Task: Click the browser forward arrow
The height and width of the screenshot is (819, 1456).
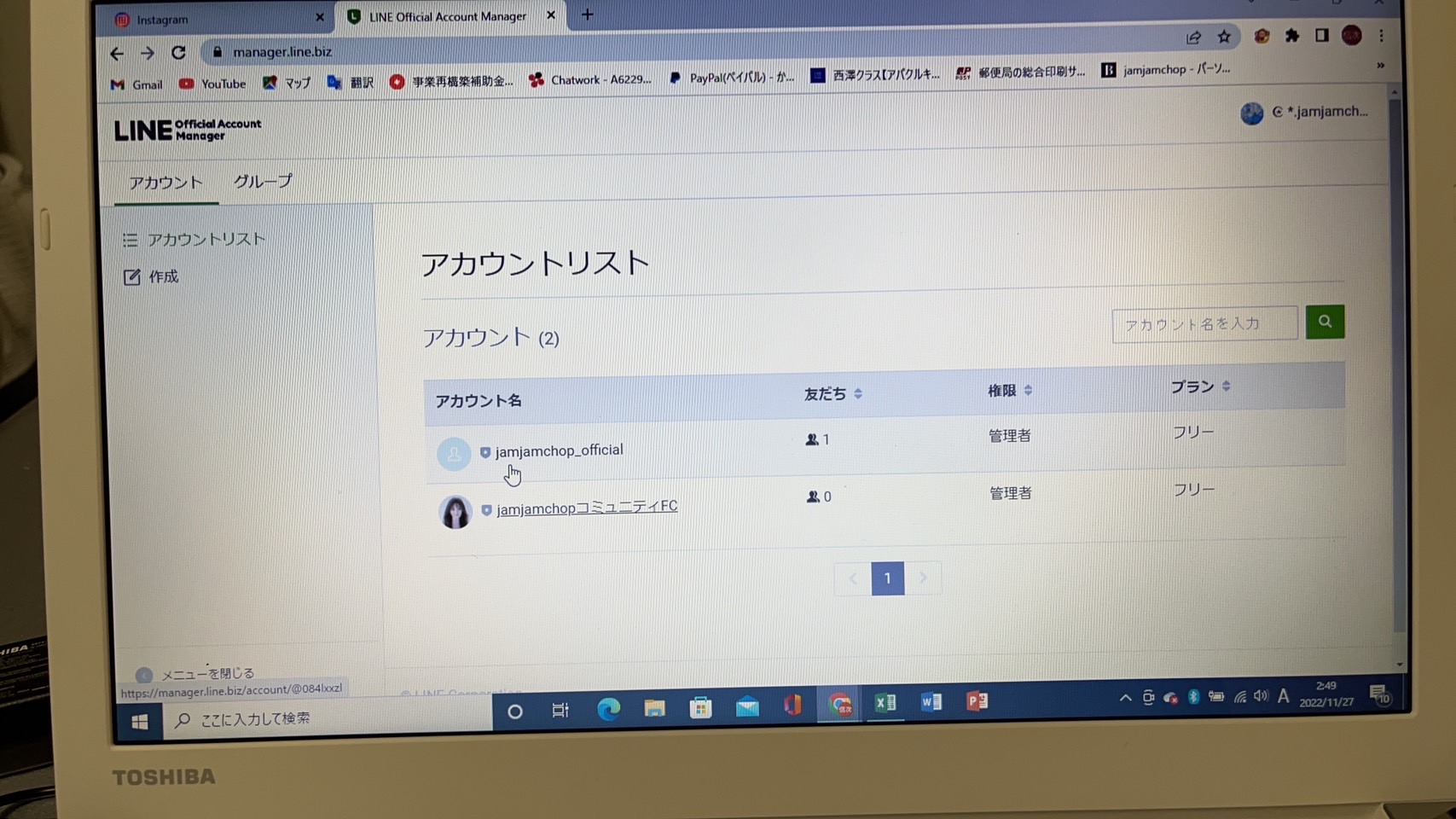Action: (148, 53)
